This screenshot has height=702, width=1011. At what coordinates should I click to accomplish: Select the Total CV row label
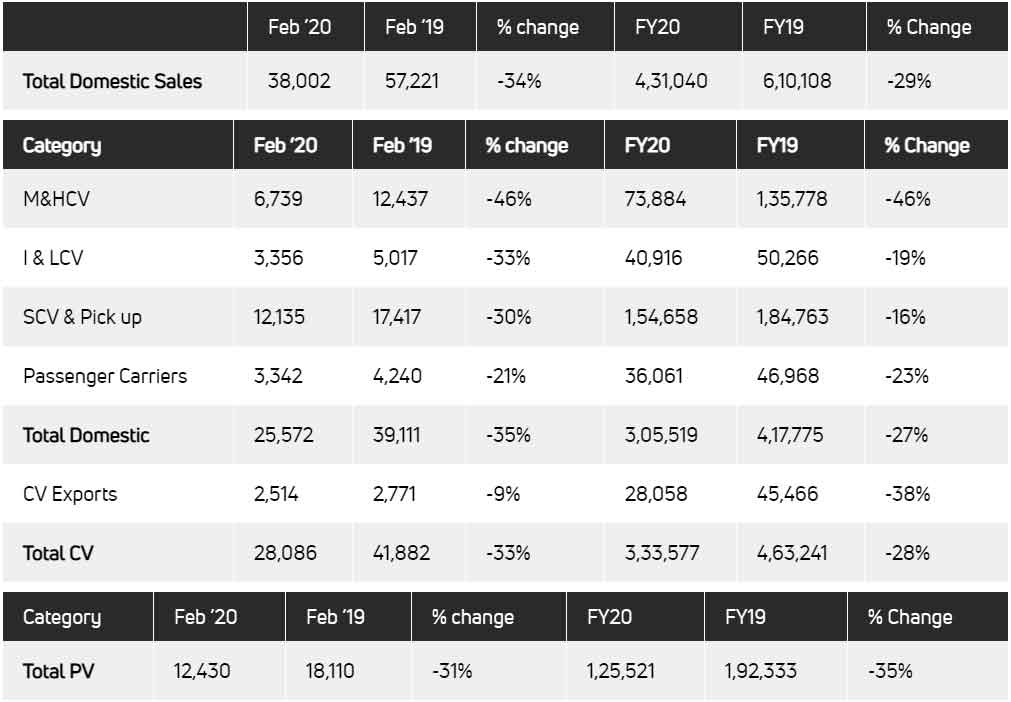[x=58, y=553]
